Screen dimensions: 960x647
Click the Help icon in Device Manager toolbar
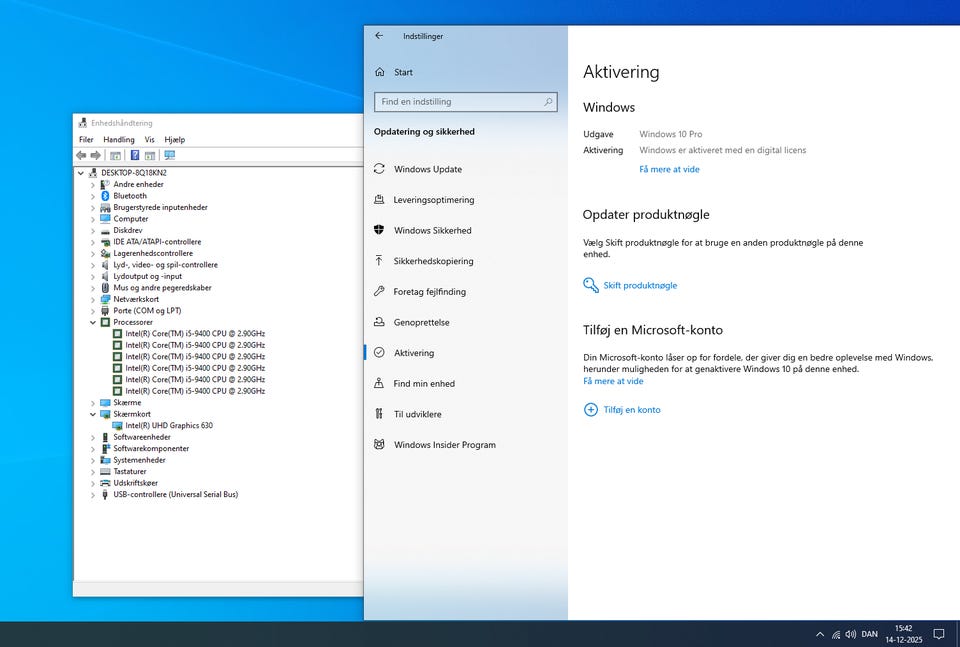point(135,155)
